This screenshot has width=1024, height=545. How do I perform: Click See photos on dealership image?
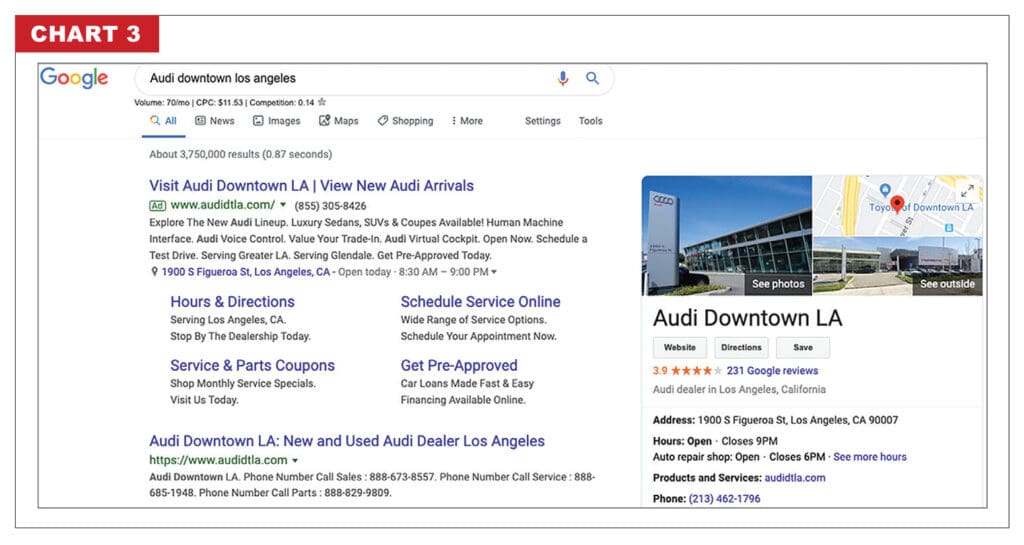pyautogui.click(x=778, y=284)
